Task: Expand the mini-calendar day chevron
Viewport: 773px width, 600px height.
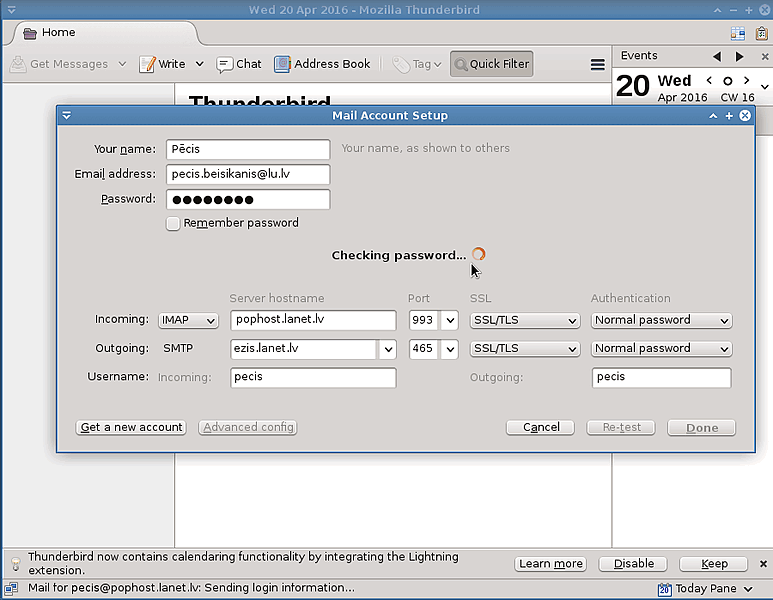Action: (x=764, y=87)
